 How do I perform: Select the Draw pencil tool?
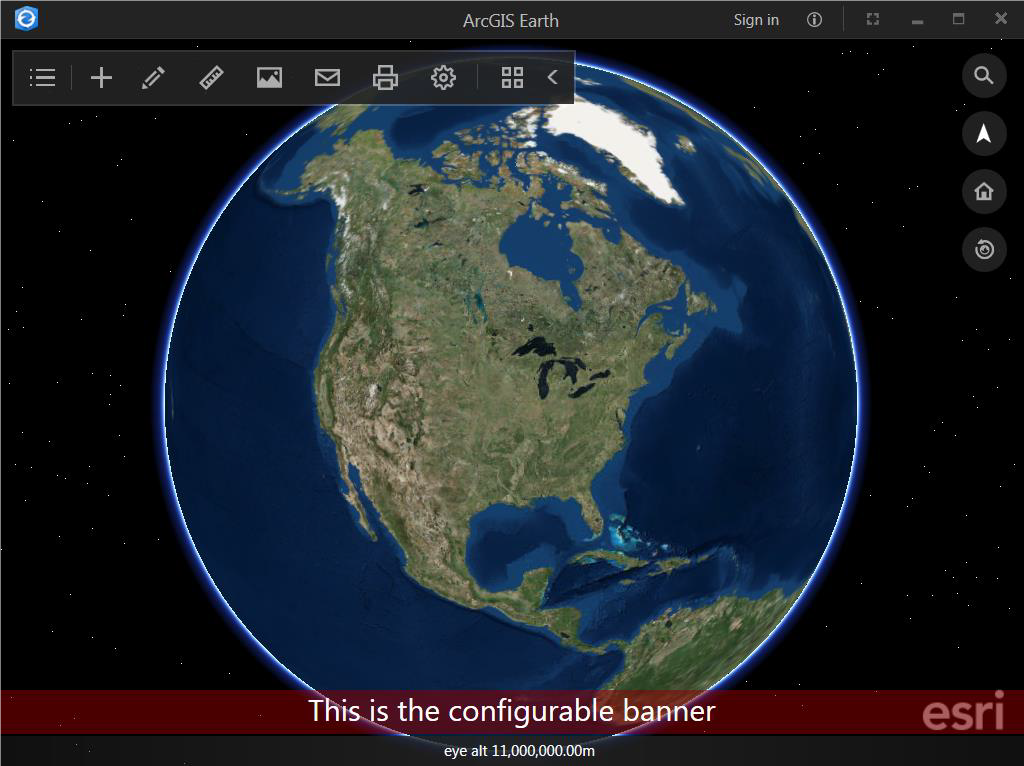click(x=153, y=78)
